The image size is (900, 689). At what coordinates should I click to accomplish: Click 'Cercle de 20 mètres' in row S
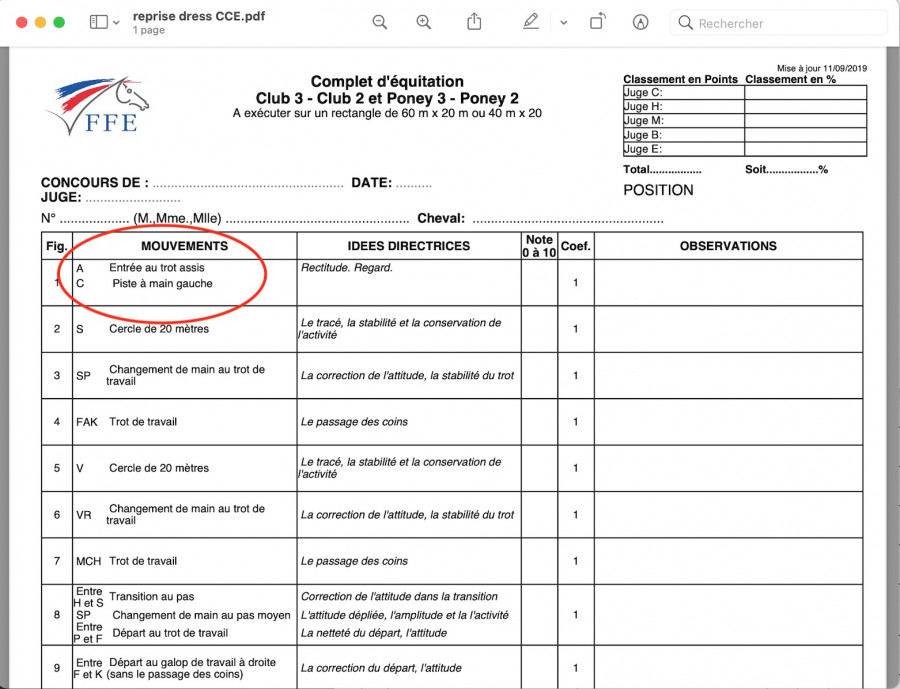pyautogui.click(x=159, y=329)
